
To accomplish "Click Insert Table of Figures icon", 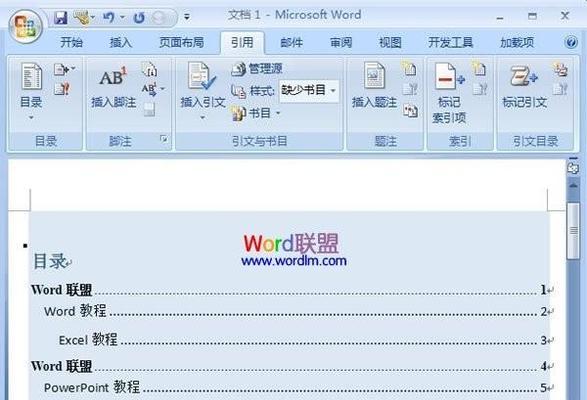I will pos(409,69).
